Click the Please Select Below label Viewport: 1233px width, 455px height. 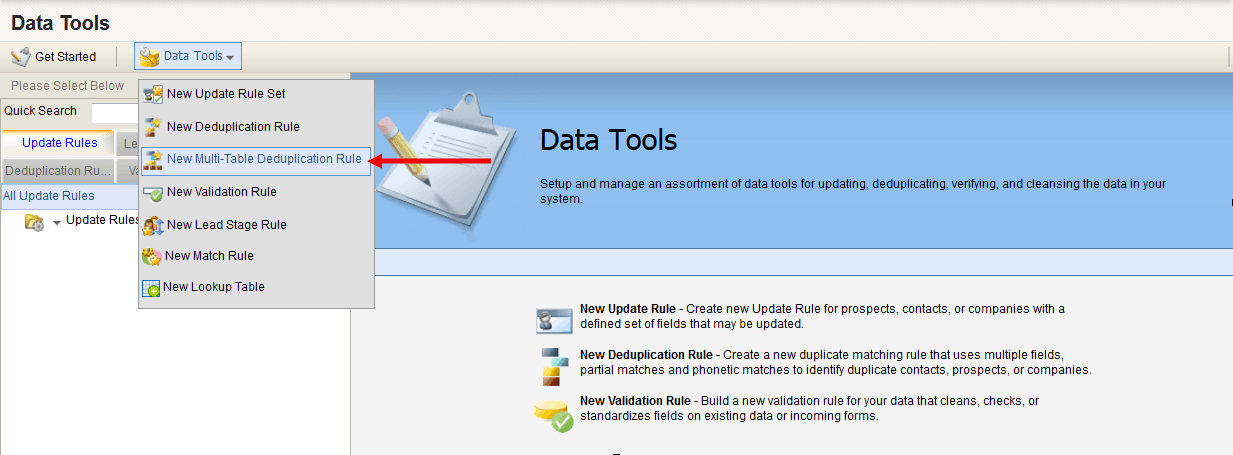click(x=68, y=86)
